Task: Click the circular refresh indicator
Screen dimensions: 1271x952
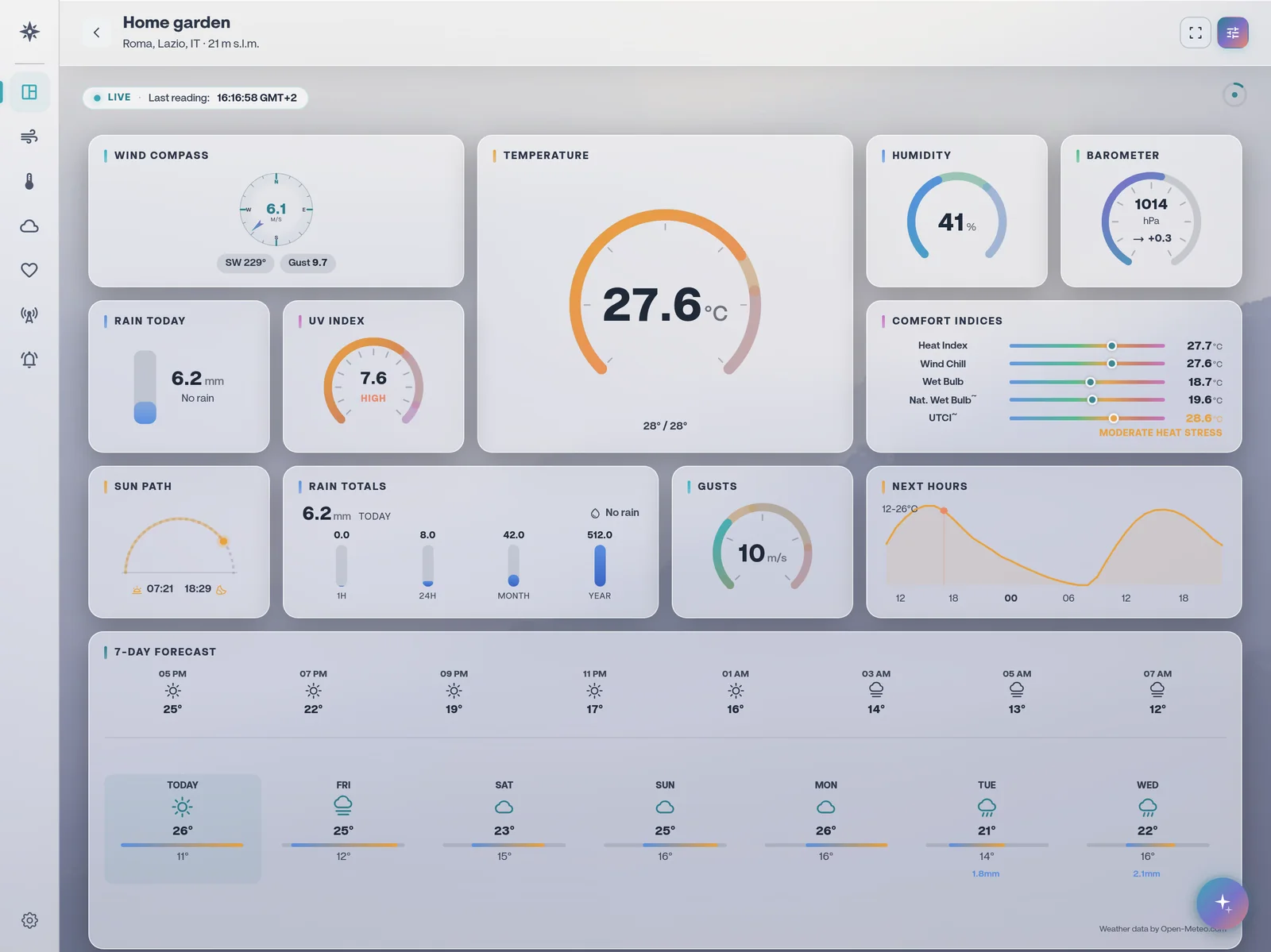Action: click(1234, 94)
